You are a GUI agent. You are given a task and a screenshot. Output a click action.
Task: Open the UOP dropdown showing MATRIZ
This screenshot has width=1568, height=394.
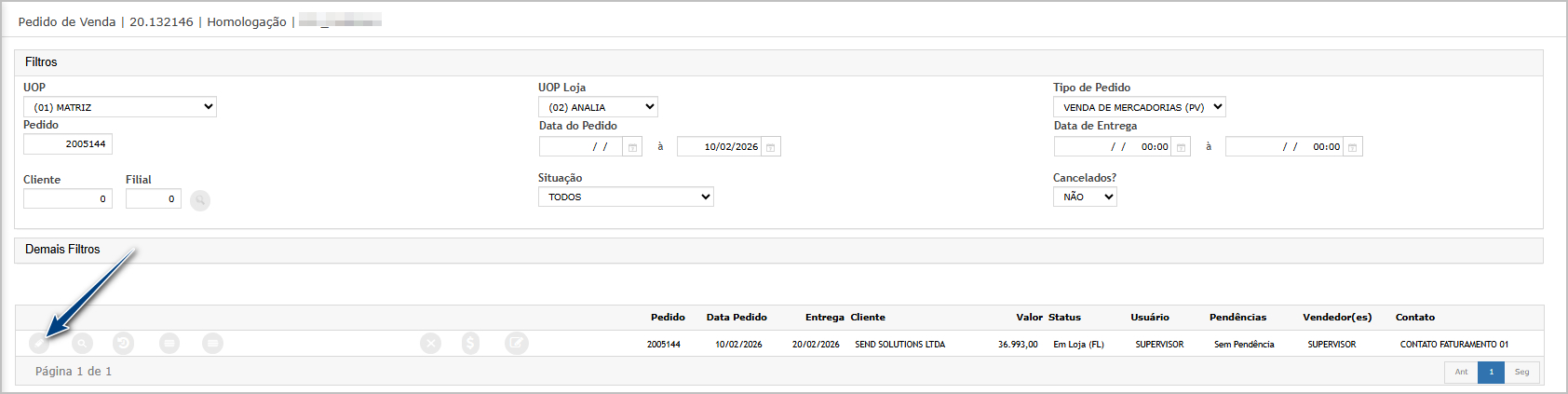click(x=120, y=107)
